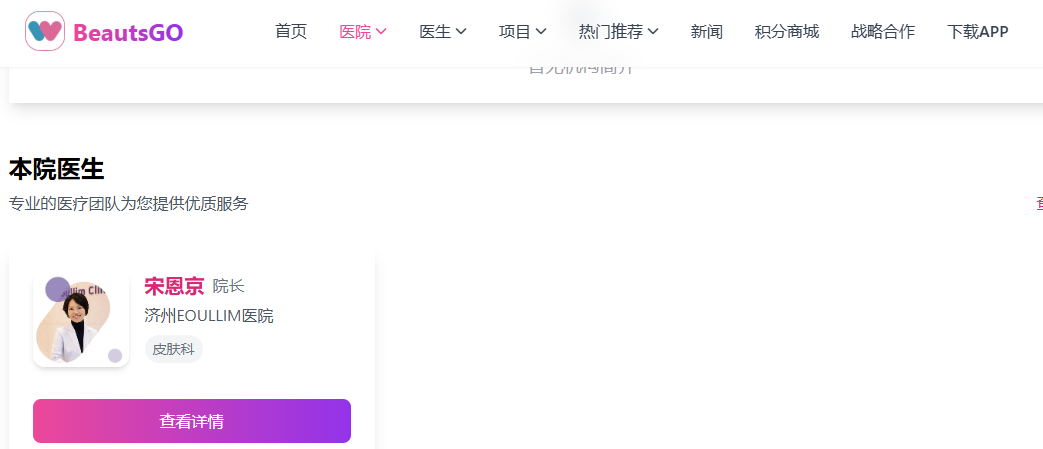Click doctor 宋恩京 profile photo
The width and height of the screenshot is (1043, 449).
[x=80, y=320]
